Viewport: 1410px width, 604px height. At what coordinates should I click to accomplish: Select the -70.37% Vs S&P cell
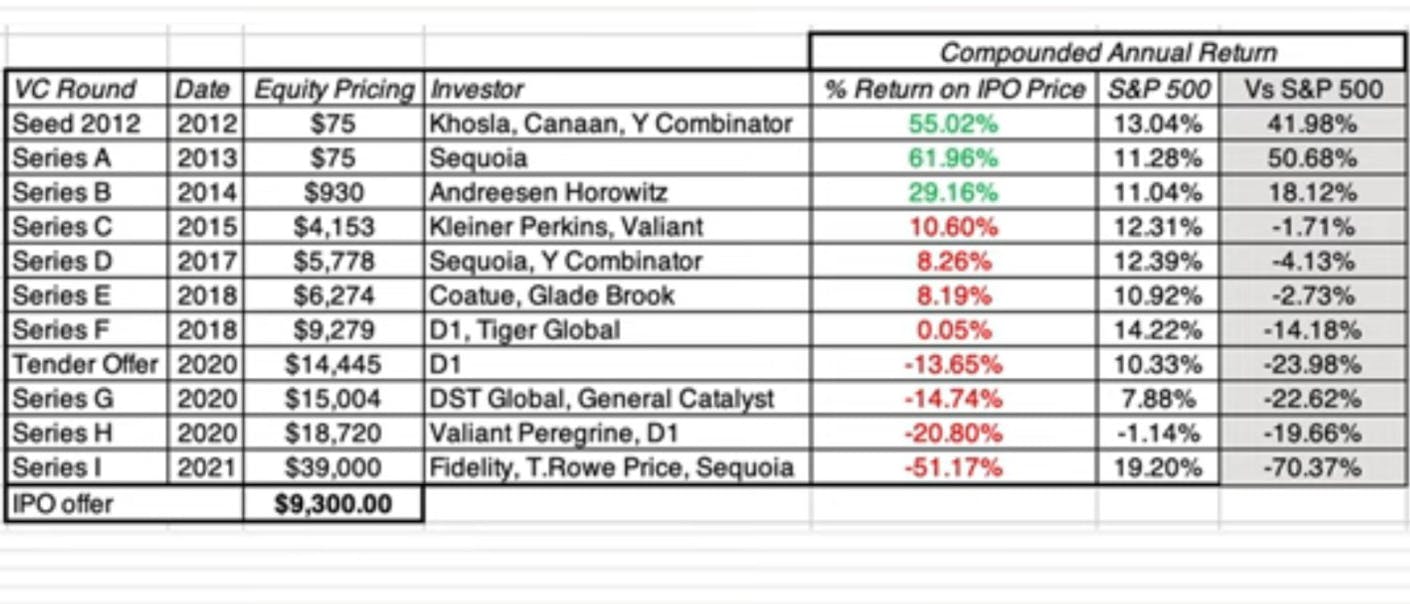pos(1312,467)
